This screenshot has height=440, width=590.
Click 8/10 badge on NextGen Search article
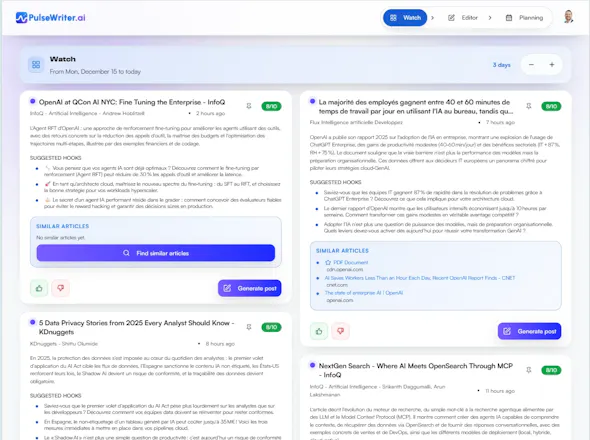(x=551, y=370)
